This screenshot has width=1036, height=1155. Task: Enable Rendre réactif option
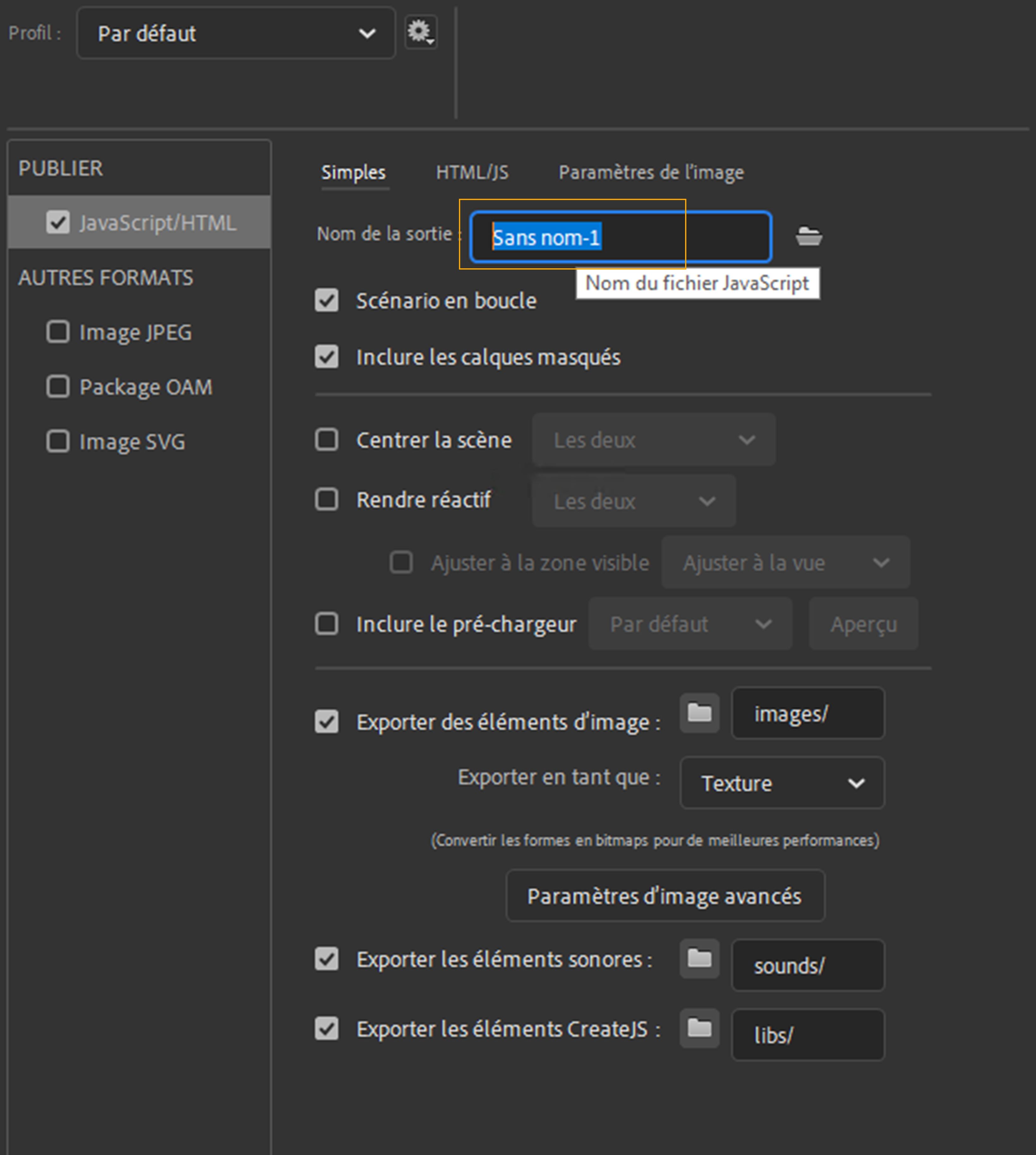coord(327,500)
